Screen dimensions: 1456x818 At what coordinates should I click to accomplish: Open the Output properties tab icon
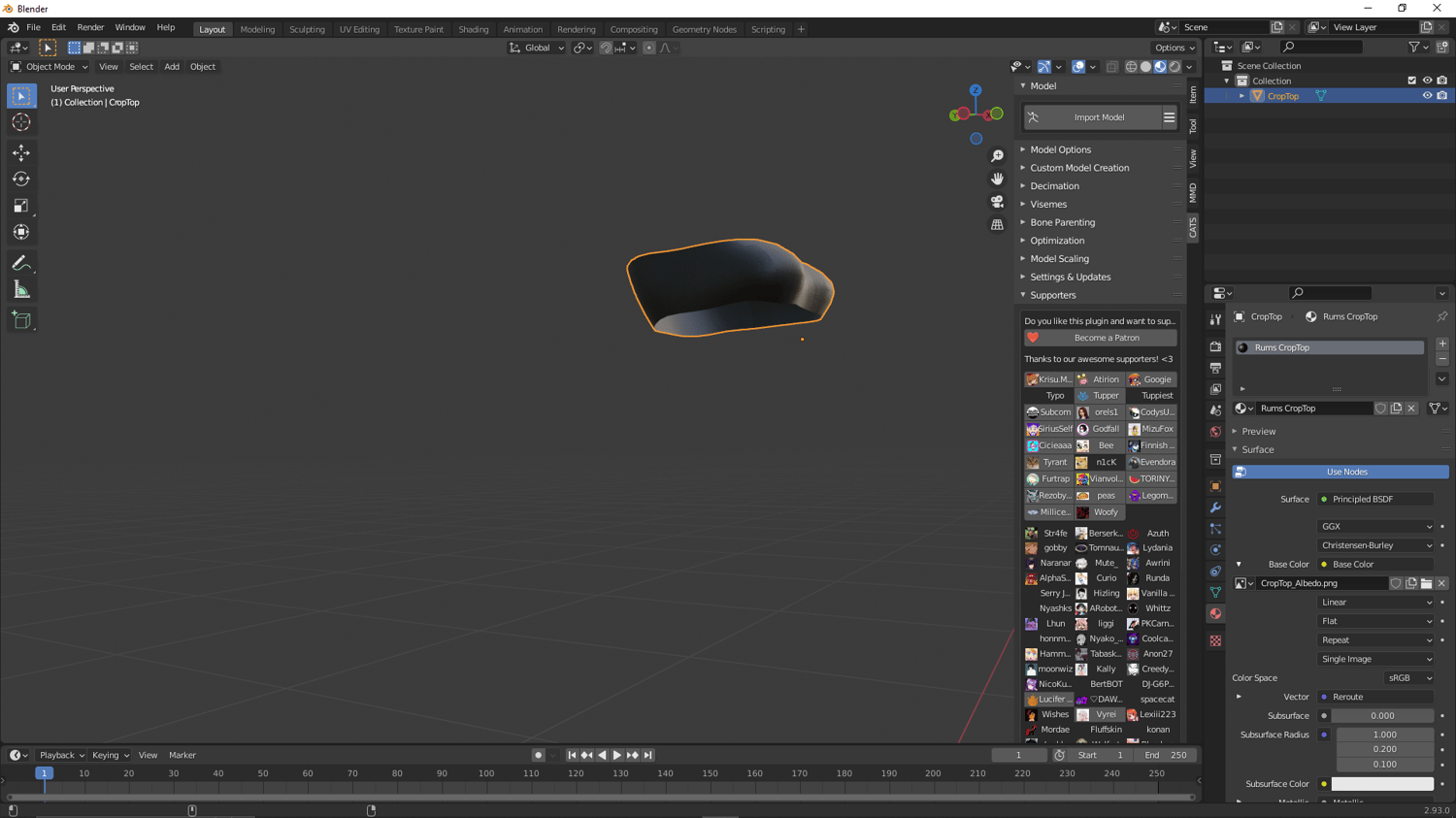pyautogui.click(x=1215, y=368)
